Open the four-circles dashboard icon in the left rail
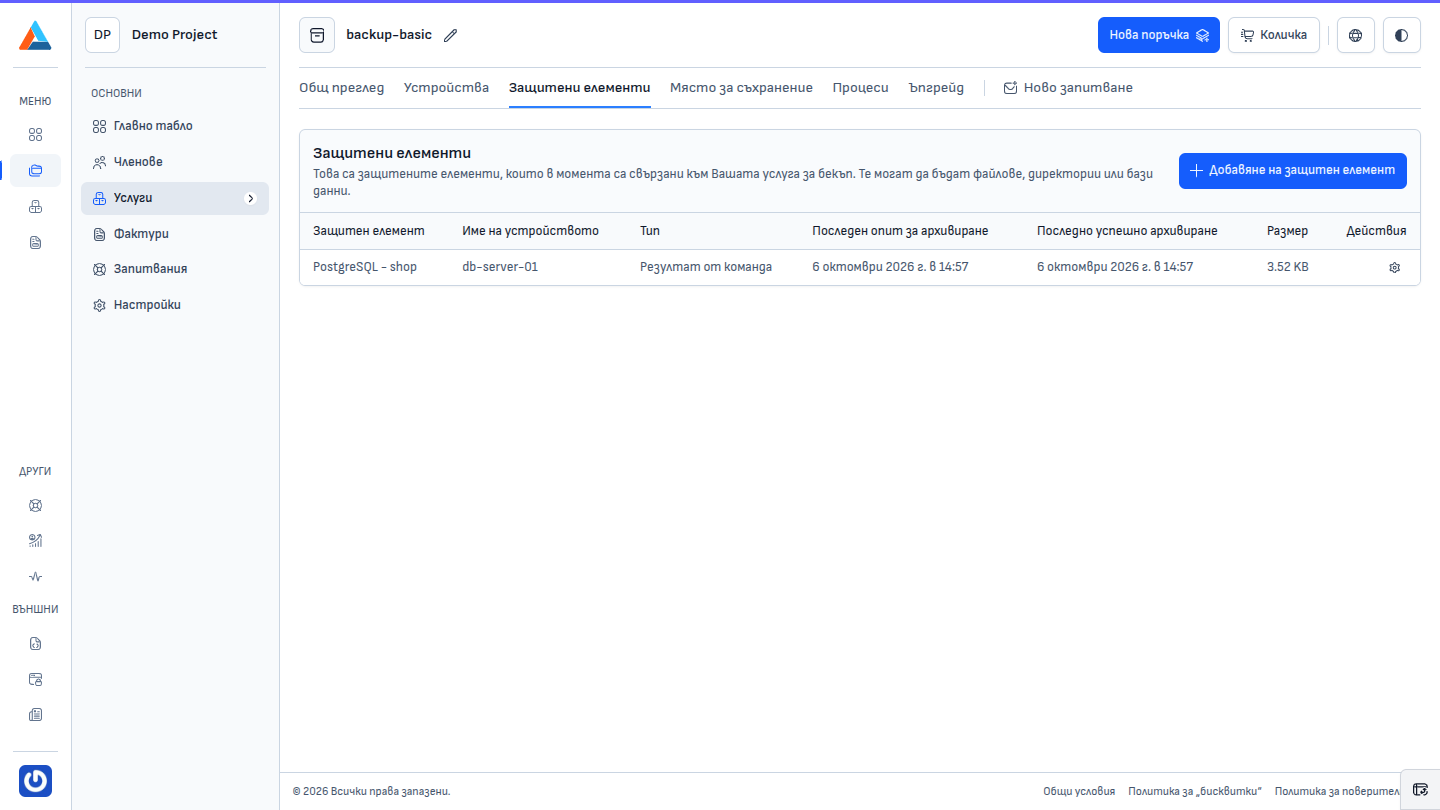The width and height of the screenshot is (1440, 810). click(x=35, y=135)
